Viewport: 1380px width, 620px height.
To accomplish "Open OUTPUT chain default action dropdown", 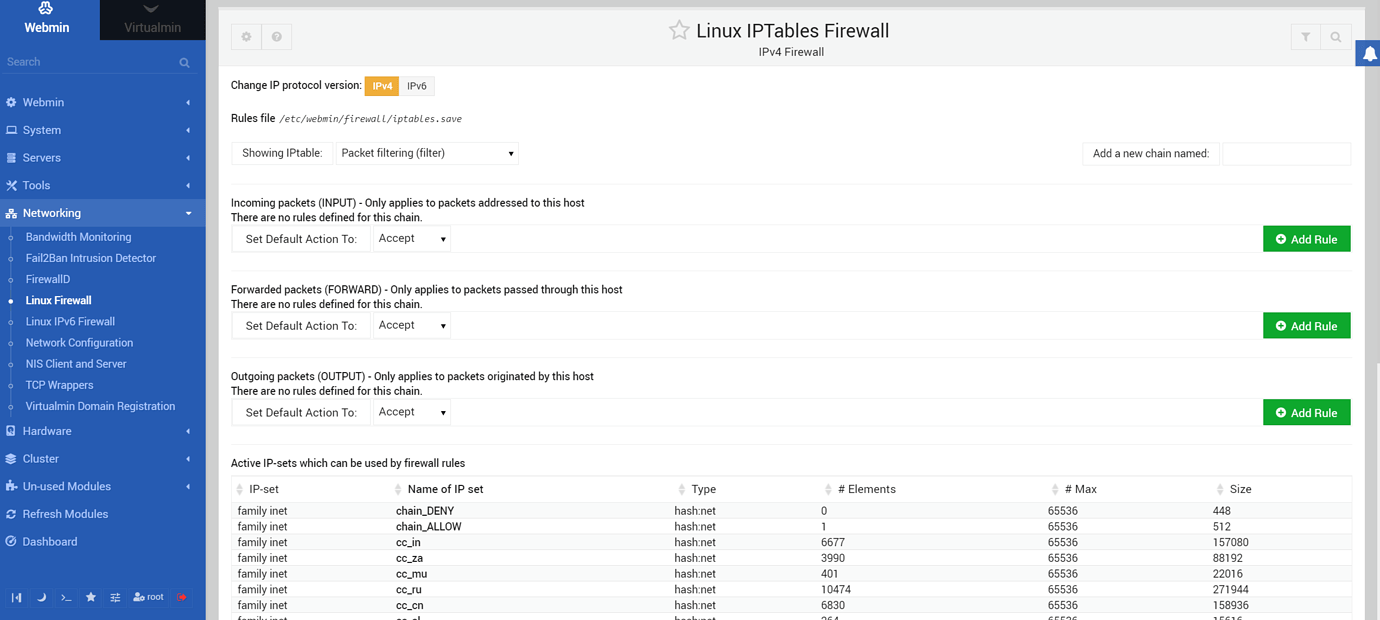I will click(412, 412).
